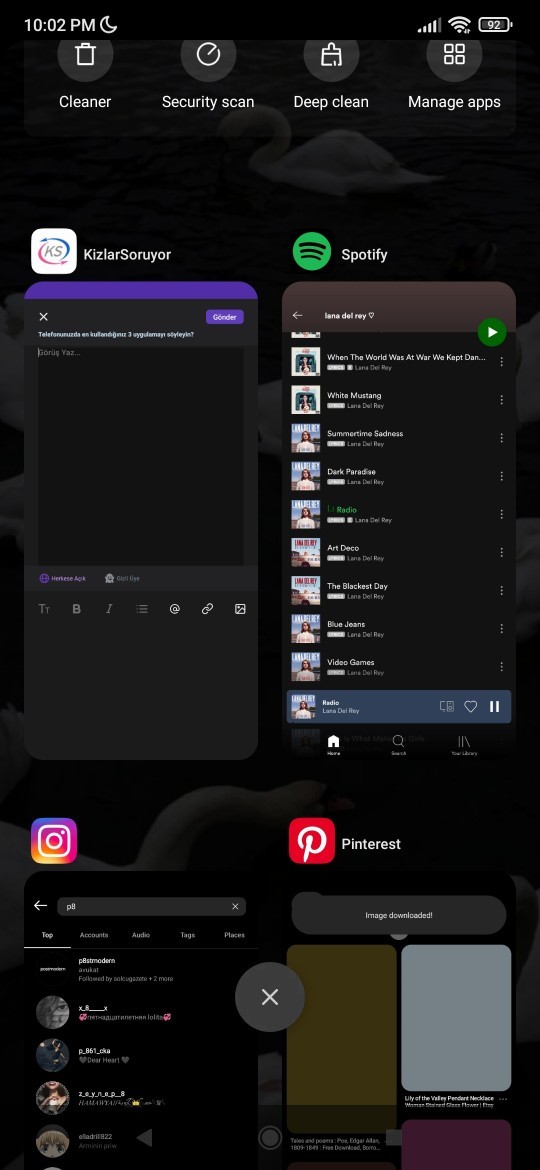Toggle bold formatting in KizlarSoruyor editor
540x1170 pixels.
[76, 609]
